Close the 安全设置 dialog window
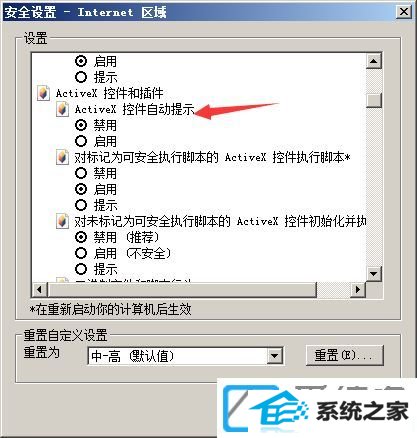Viewport: 417px width, 438px height. [x=404, y=12]
